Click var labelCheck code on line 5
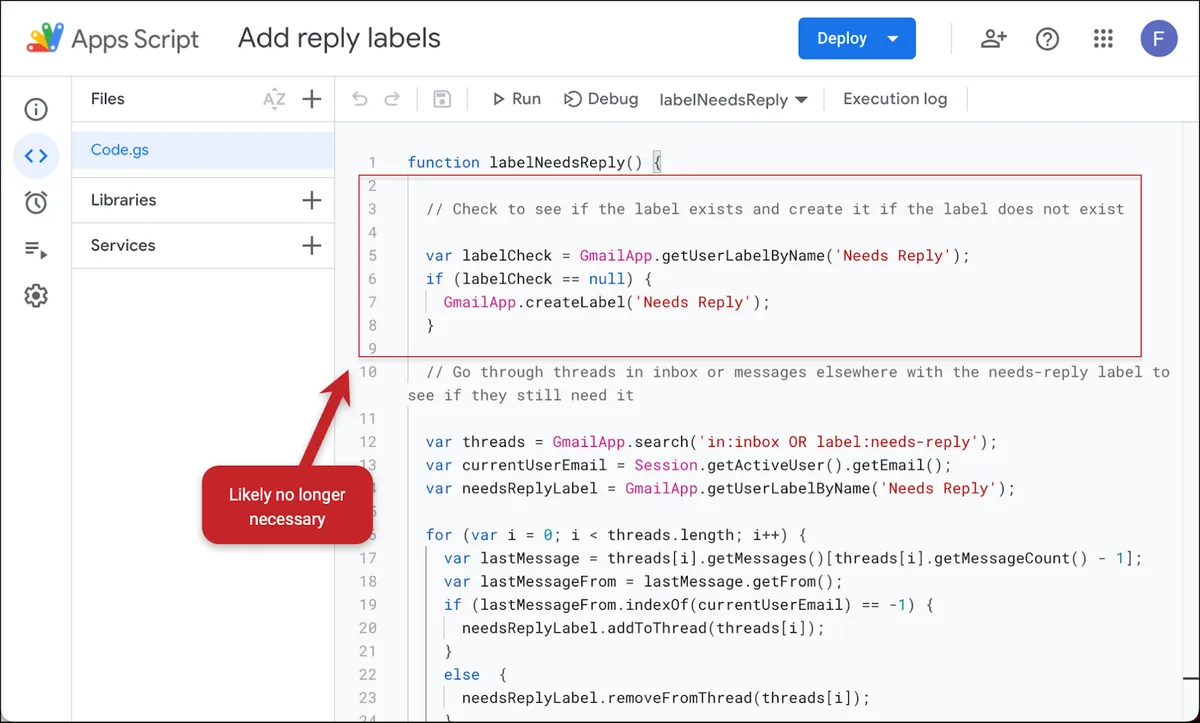Screen dimensions: 1200x723 (698, 256)
